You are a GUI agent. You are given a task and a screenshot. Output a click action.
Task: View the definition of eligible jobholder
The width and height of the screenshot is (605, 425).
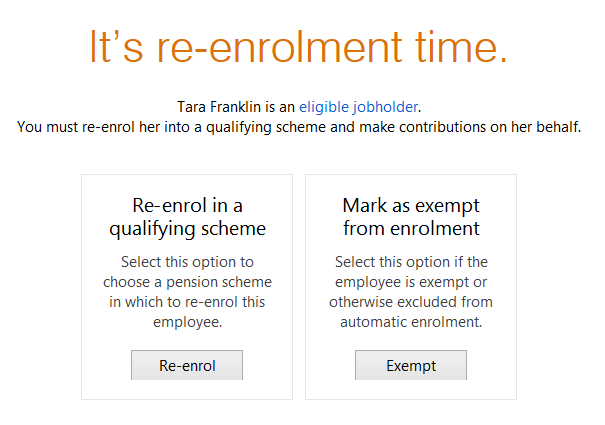[x=359, y=106]
